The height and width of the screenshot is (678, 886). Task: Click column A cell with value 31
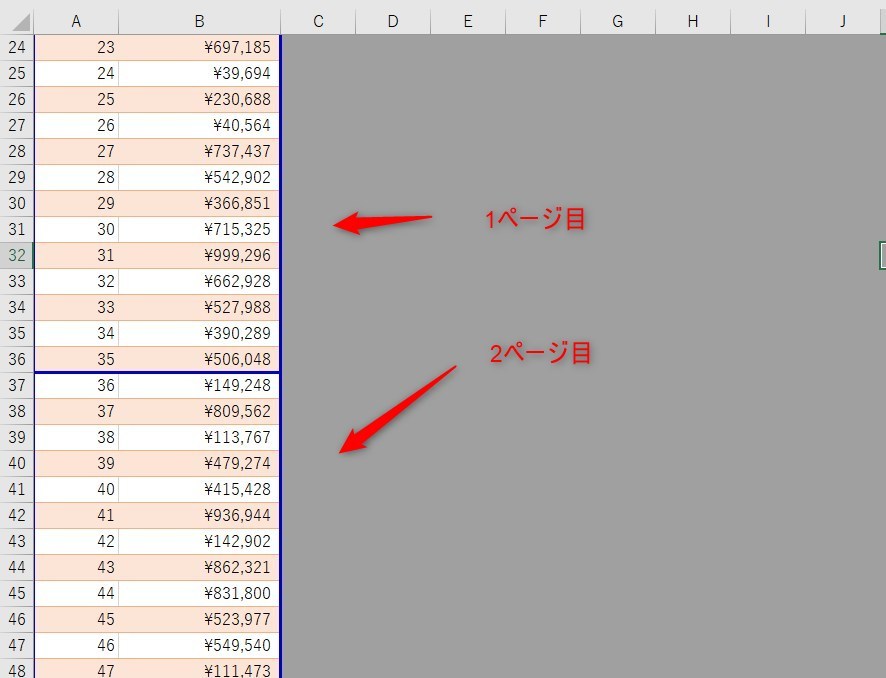point(76,255)
